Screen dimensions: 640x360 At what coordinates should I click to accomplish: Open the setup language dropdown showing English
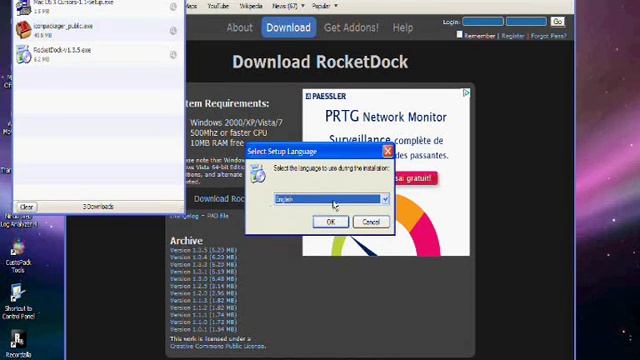click(x=332, y=199)
